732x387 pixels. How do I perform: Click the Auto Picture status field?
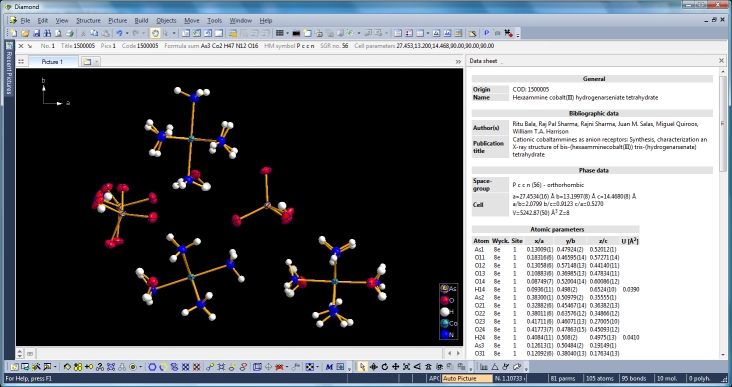click(467, 378)
